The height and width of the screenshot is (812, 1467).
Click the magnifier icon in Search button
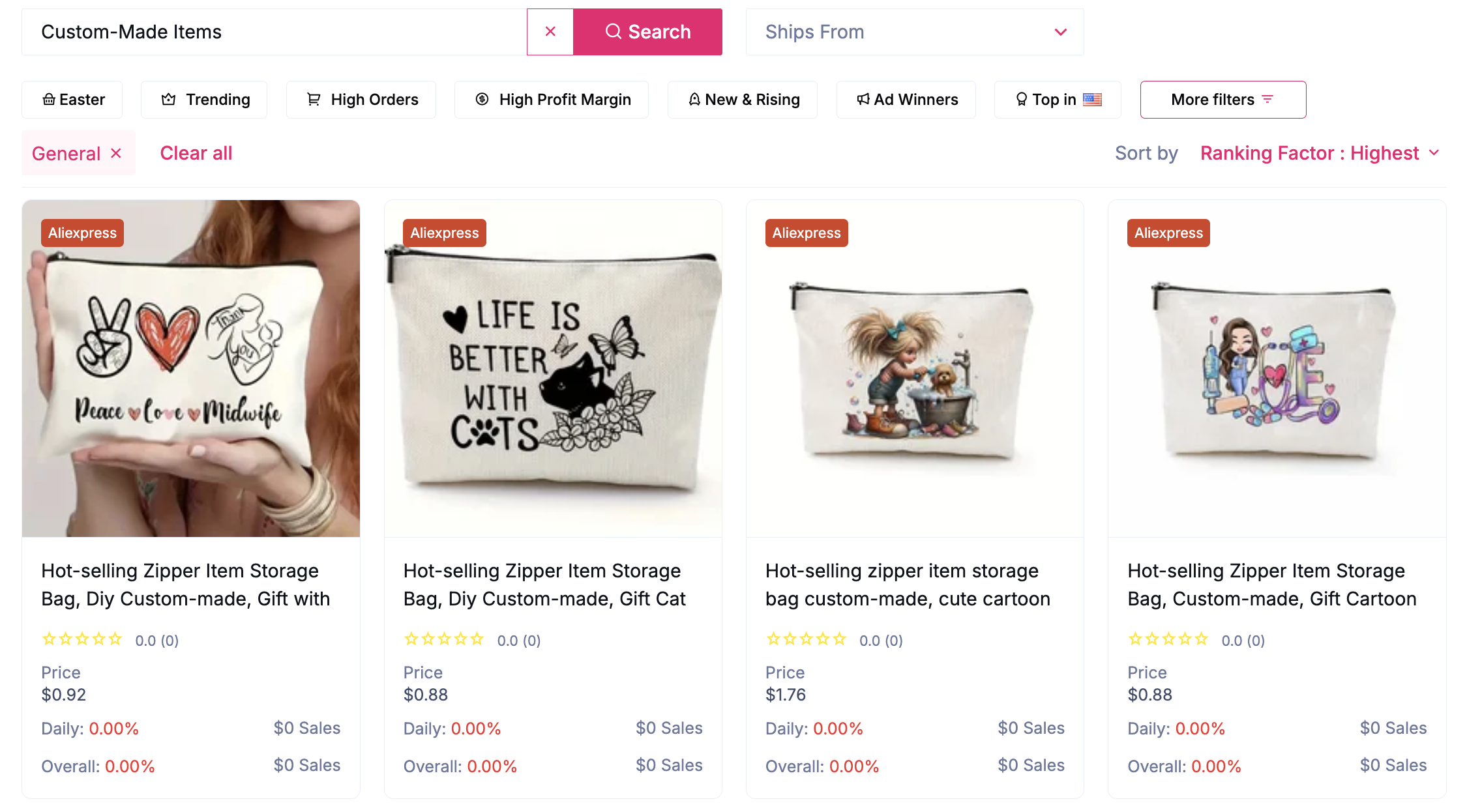click(x=613, y=31)
